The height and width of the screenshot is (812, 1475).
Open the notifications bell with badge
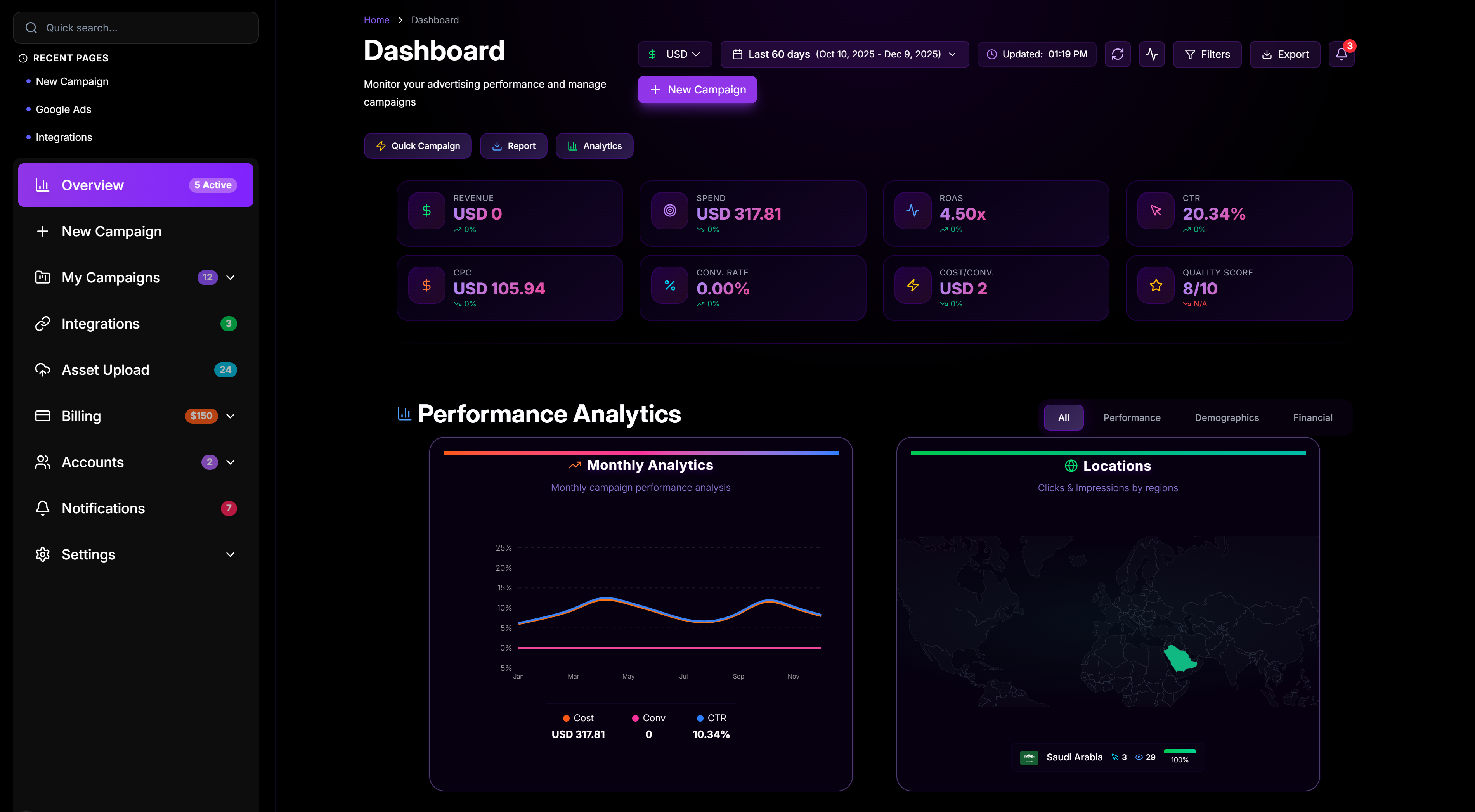point(1341,54)
